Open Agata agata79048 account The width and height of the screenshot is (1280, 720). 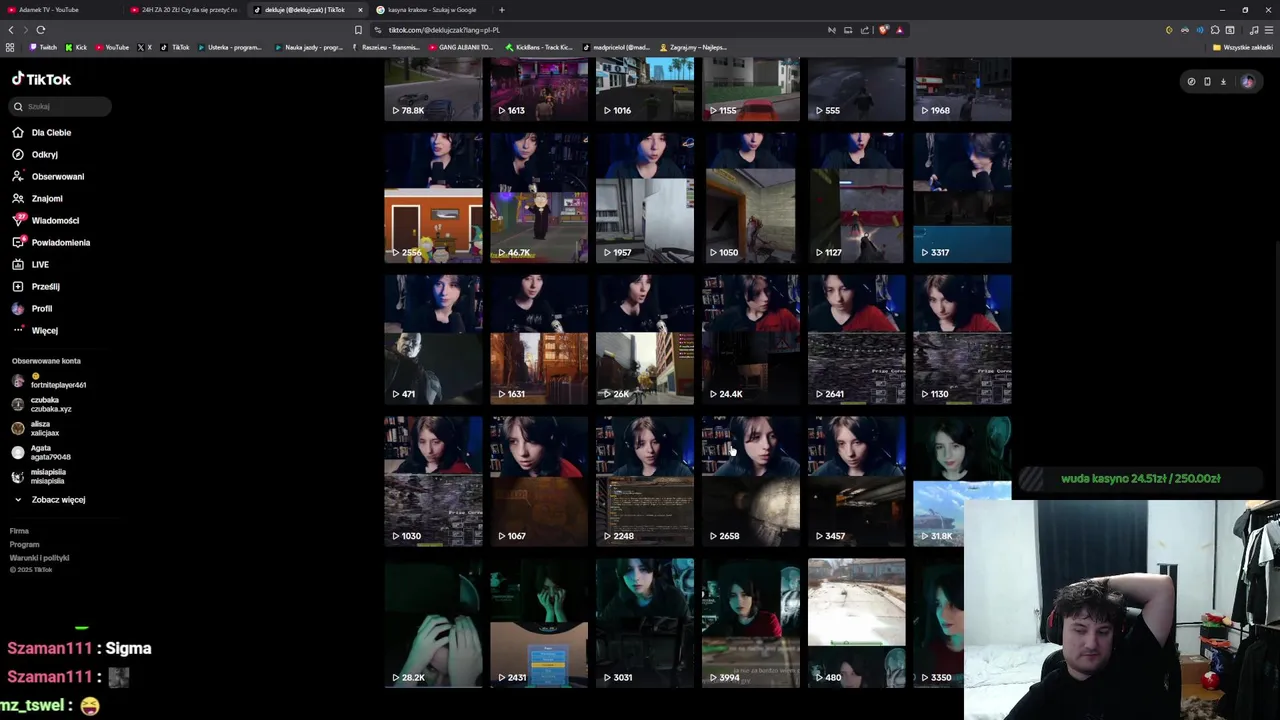tap(41, 452)
